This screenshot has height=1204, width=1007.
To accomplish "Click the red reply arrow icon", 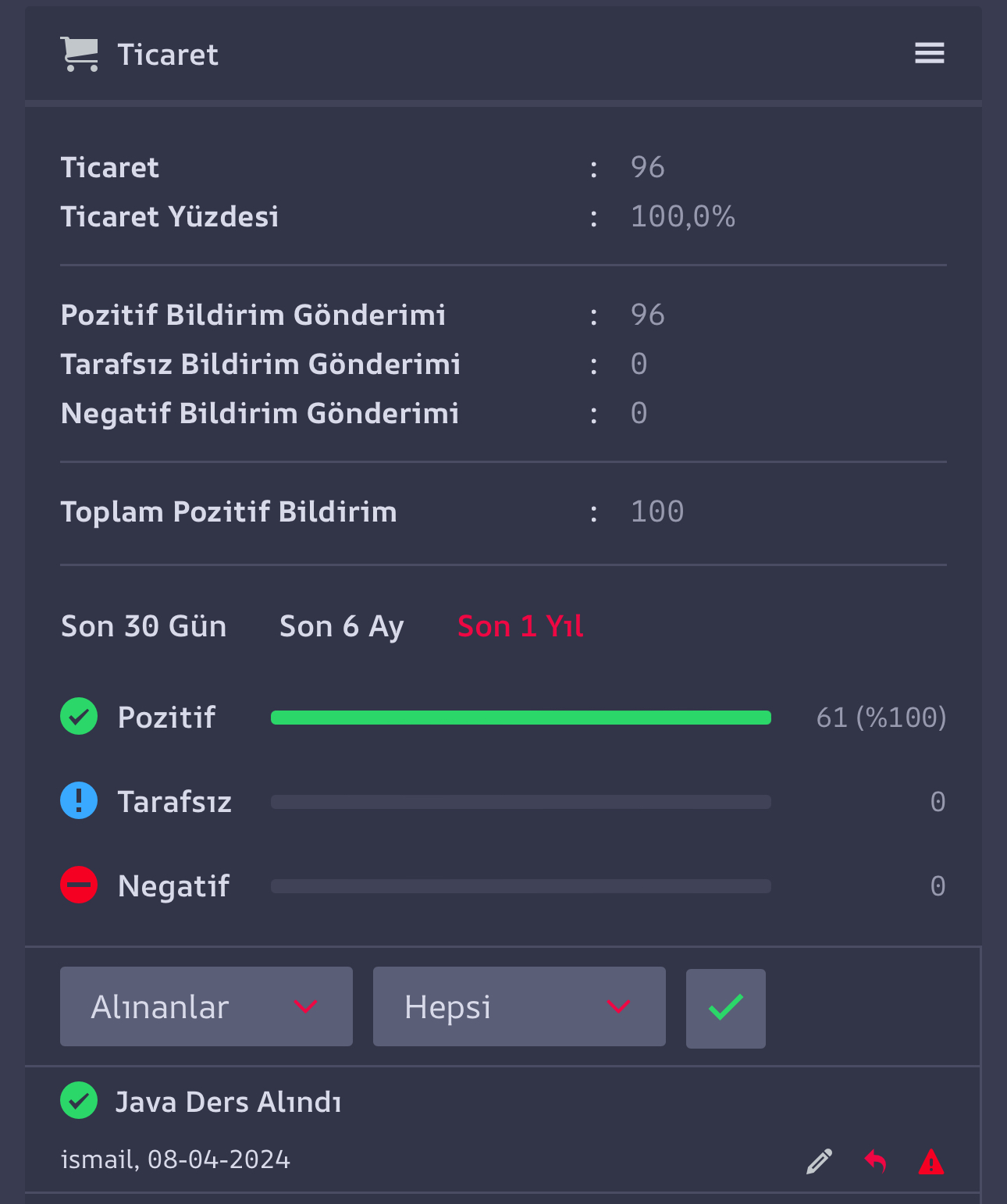I will pos(875,1162).
